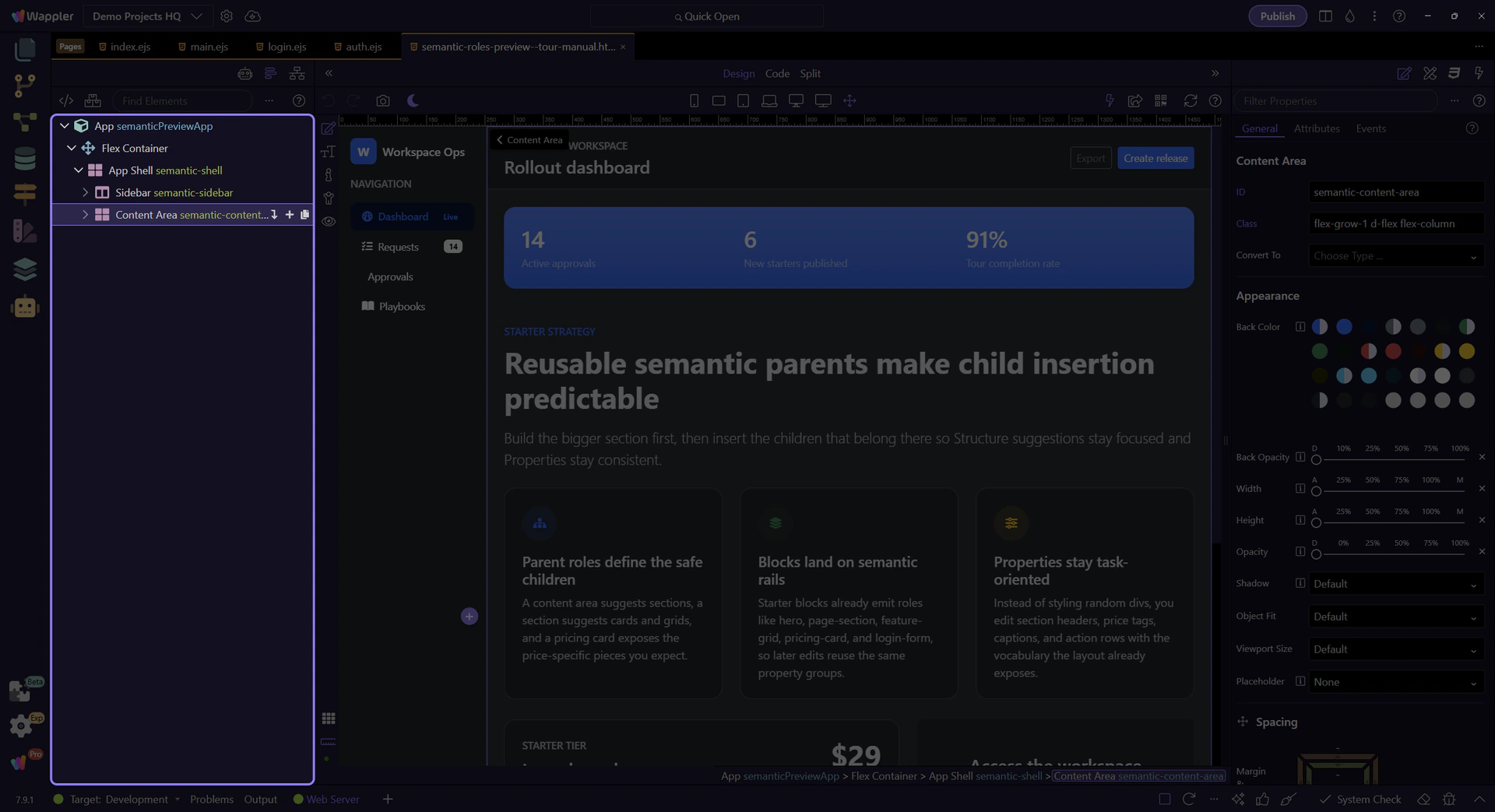The width and height of the screenshot is (1495, 812).
Task: Click the plus icon on Content Area row
Action: coord(290,215)
